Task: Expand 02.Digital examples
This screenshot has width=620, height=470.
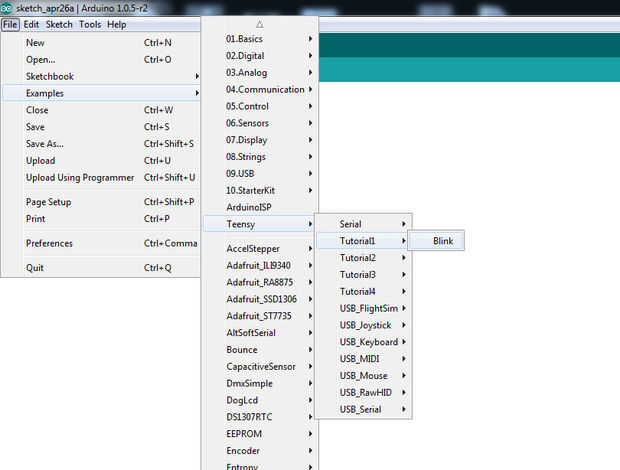Action: tap(260, 56)
